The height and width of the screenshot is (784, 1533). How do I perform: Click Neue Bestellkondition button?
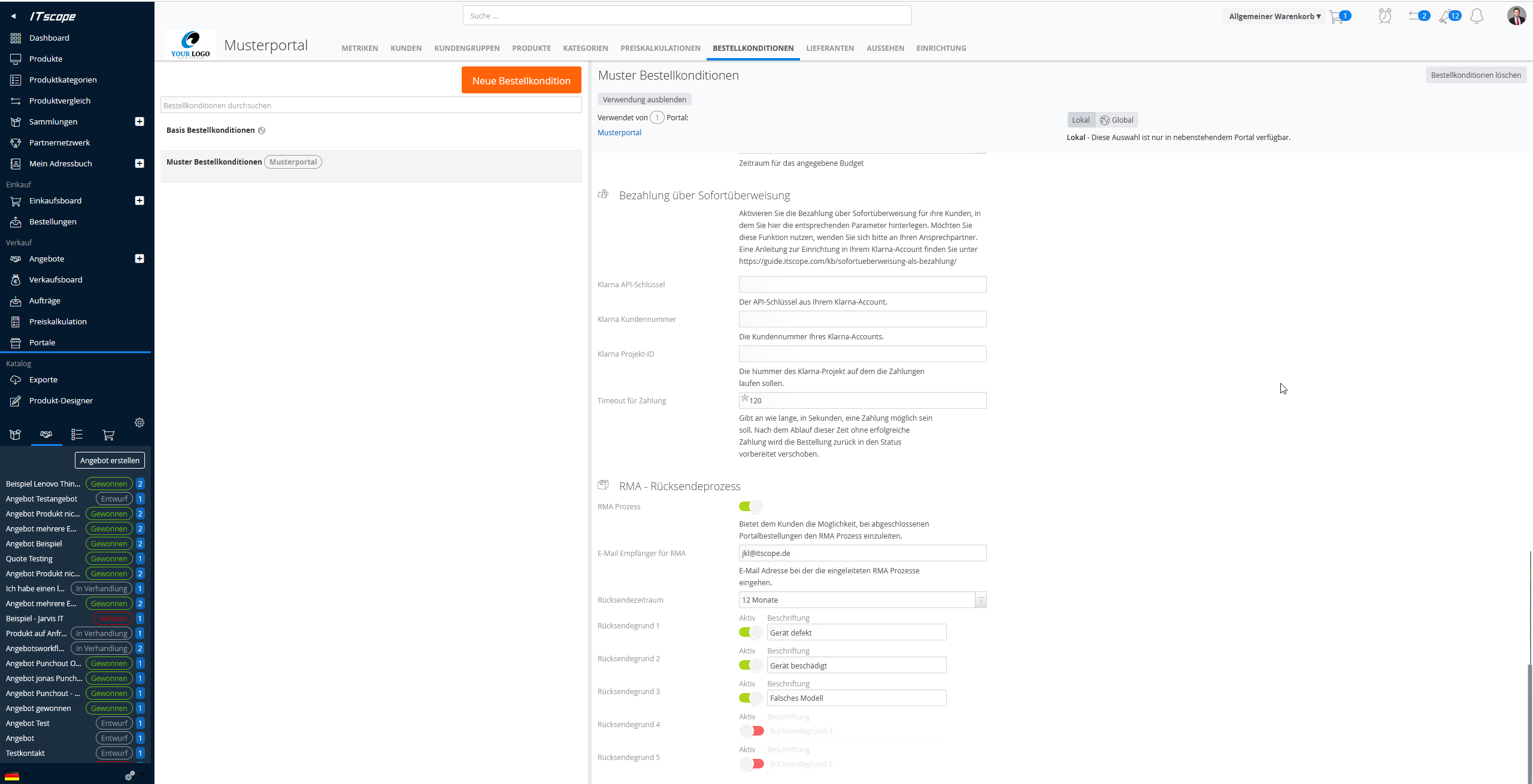[x=521, y=80]
